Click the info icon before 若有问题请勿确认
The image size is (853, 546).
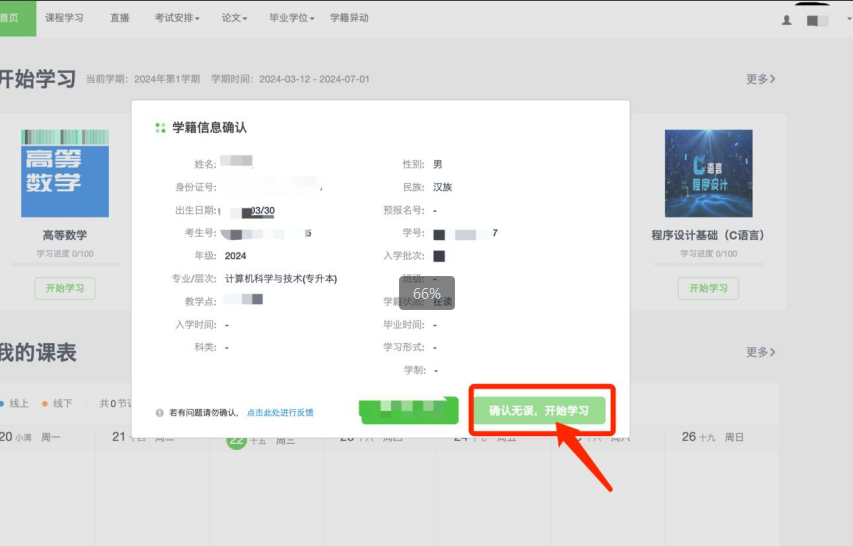(160, 412)
